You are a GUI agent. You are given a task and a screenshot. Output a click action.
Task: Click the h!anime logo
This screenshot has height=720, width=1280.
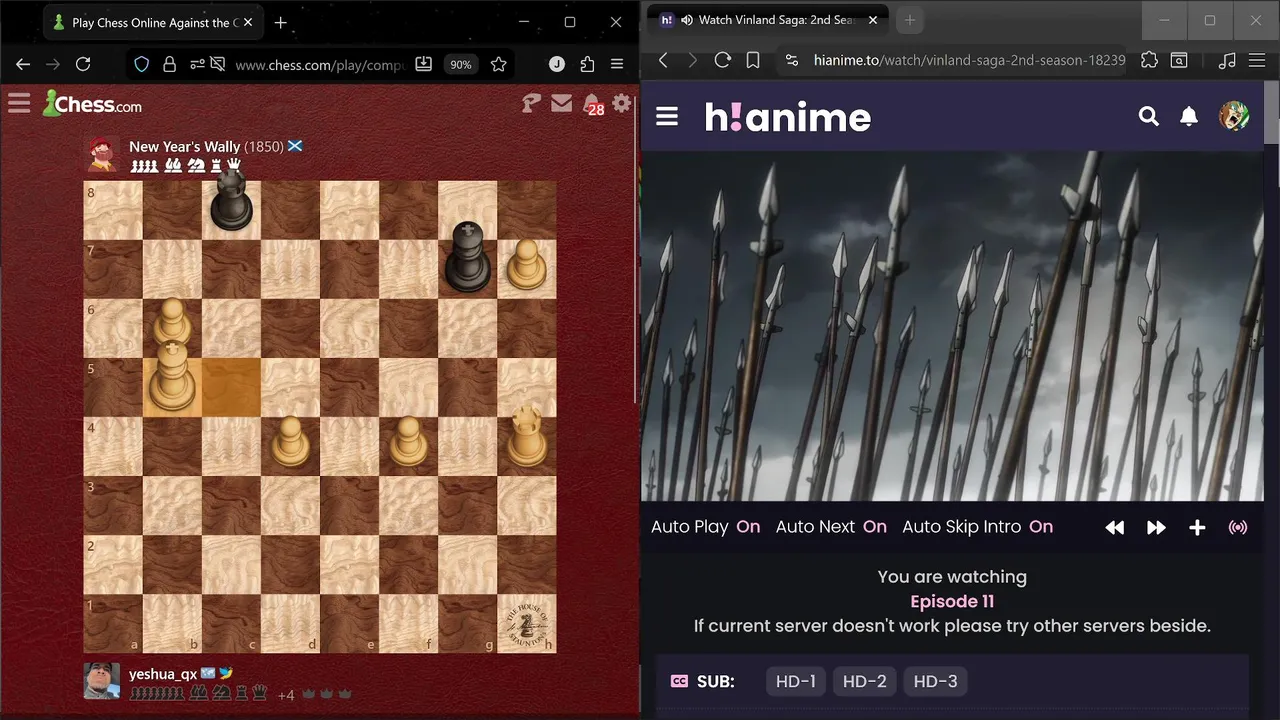[x=788, y=117]
